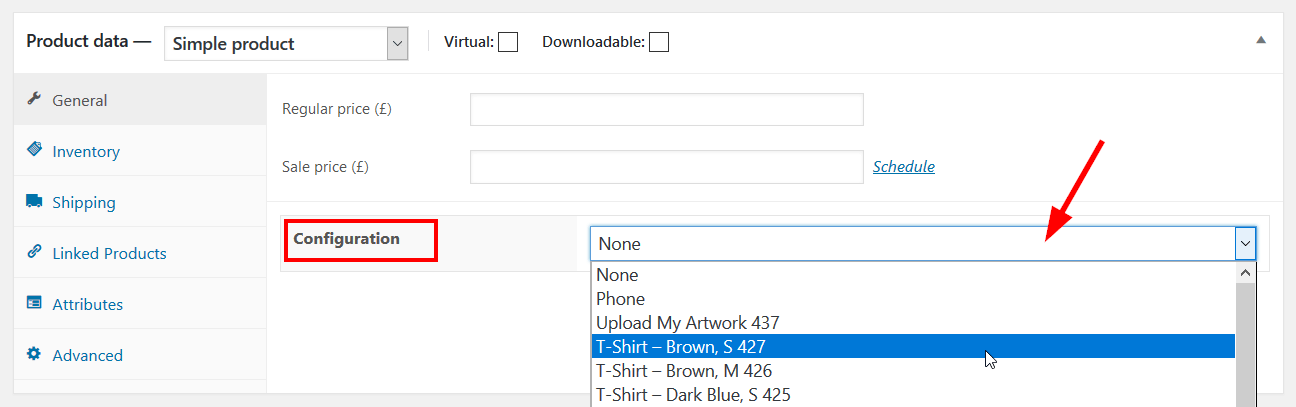
Task: Focus the Regular price input field
Action: pyautogui.click(x=667, y=110)
